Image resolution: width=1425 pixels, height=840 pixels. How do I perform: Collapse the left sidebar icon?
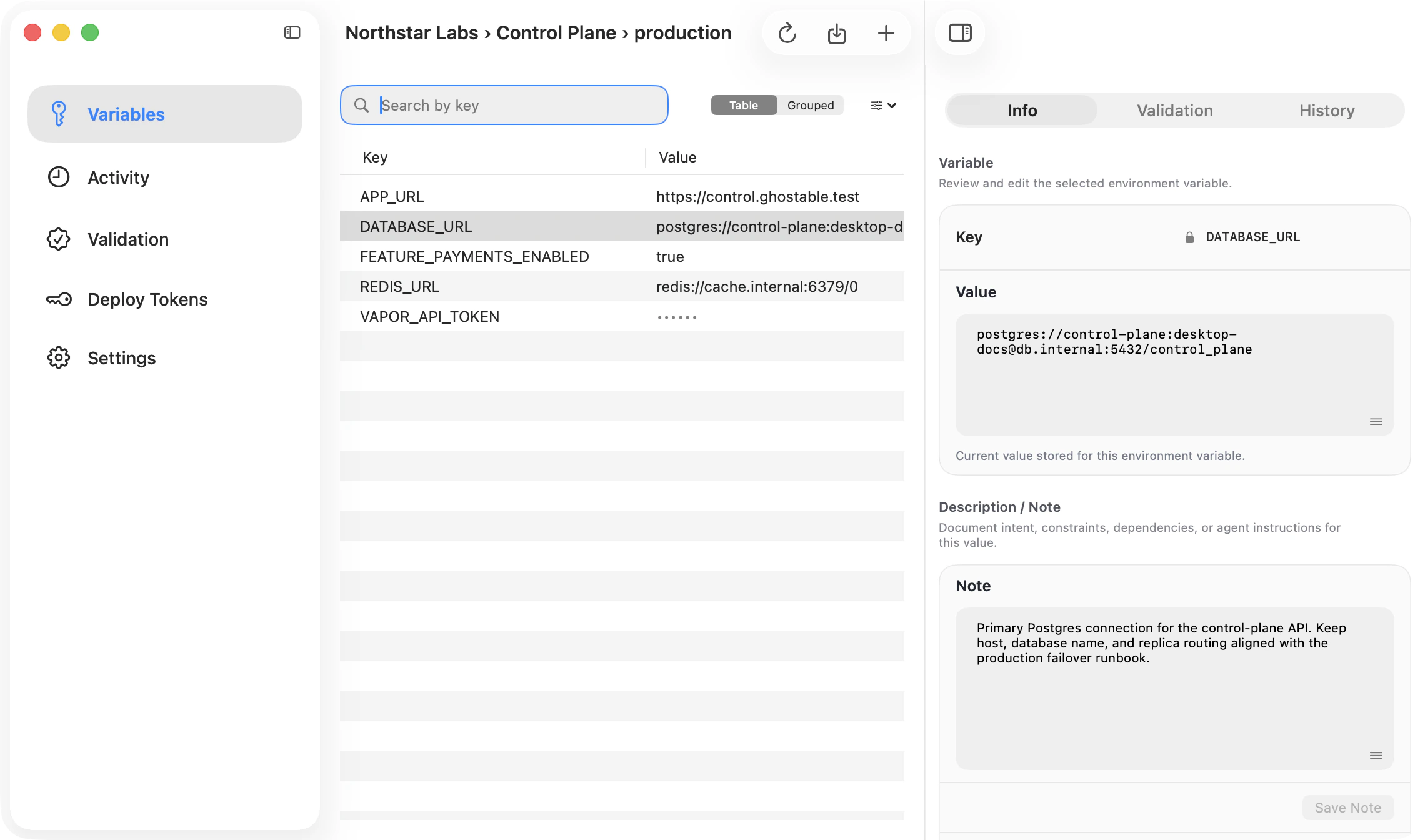pyautogui.click(x=292, y=32)
